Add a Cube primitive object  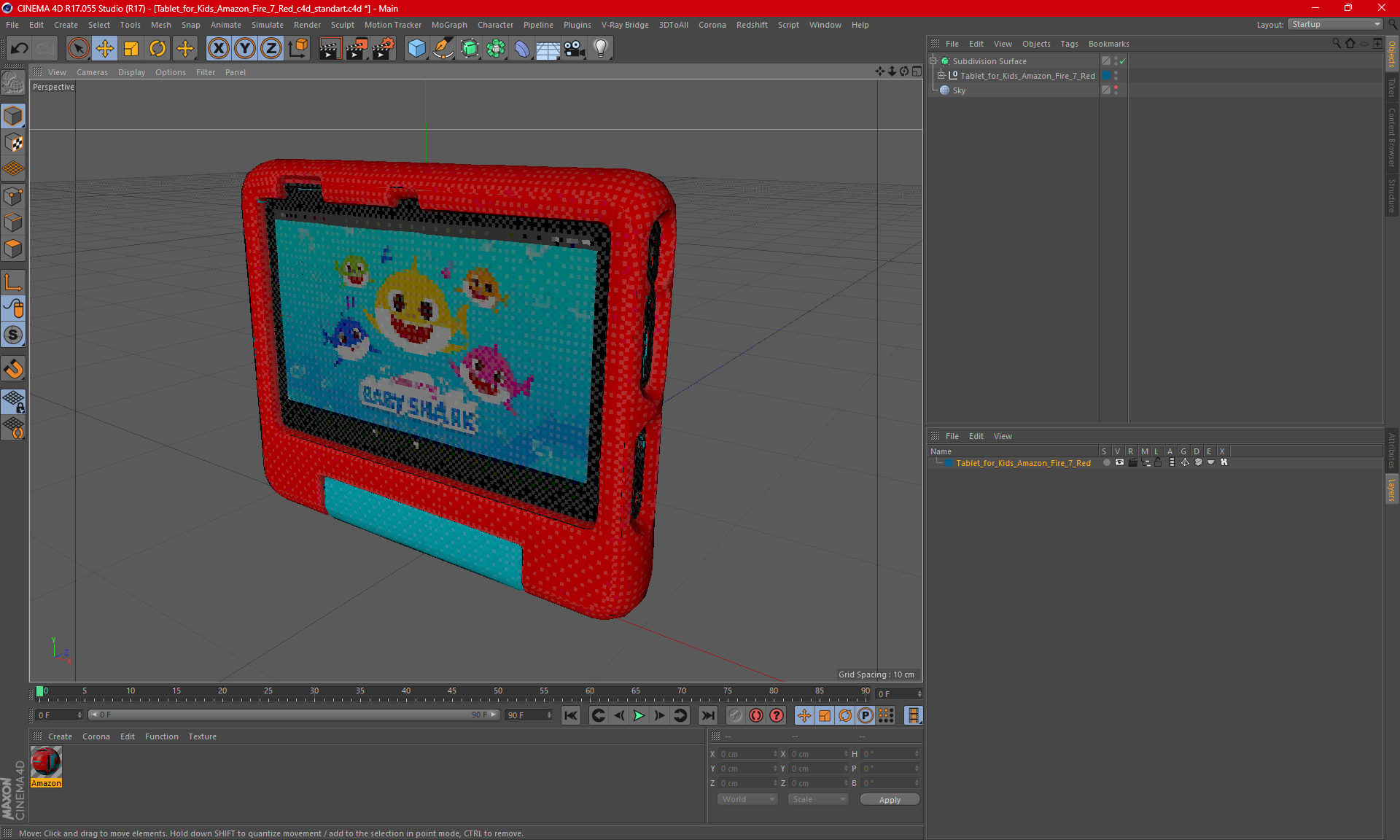(416, 48)
